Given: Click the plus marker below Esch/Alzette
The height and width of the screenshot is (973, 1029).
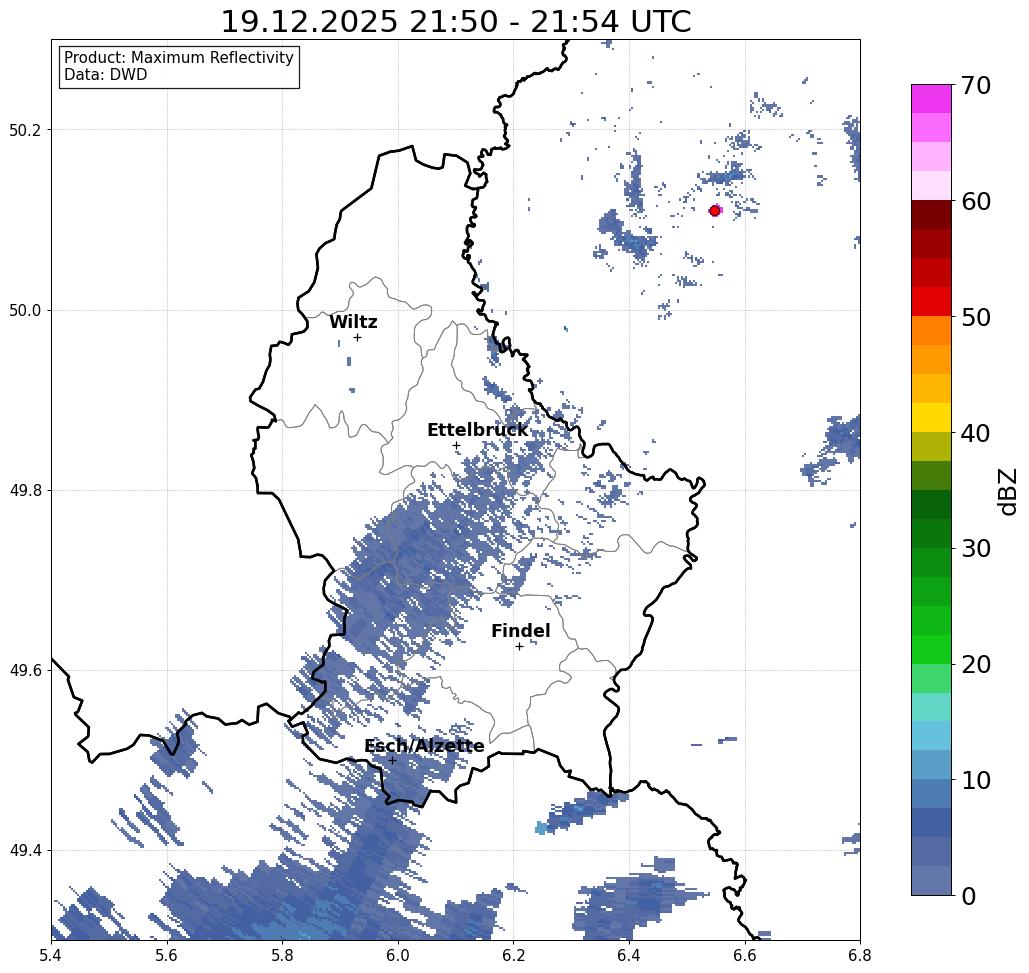Looking at the screenshot, I should pos(392,760).
